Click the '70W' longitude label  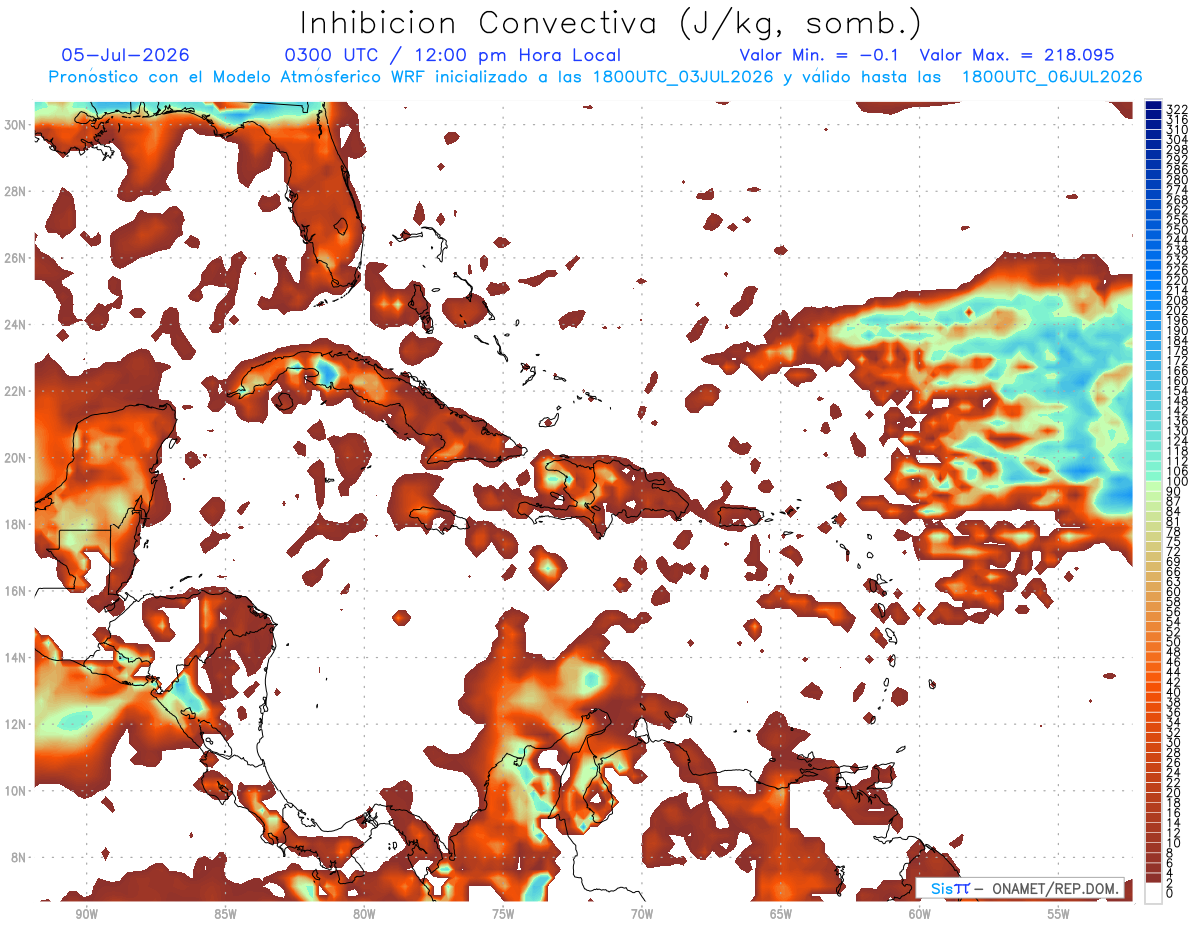[x=642, y=914]
